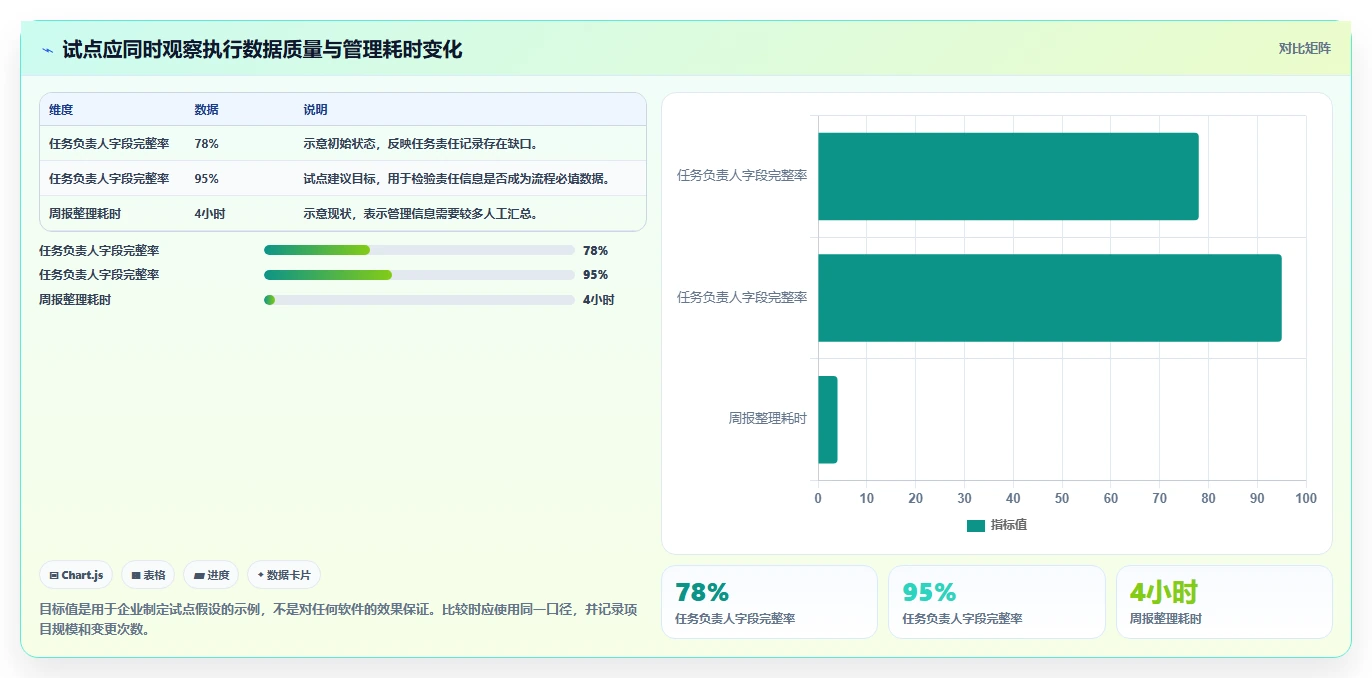Click the 数据 table column header
This screenshot has height=678, width=1372.
[206, 110]
